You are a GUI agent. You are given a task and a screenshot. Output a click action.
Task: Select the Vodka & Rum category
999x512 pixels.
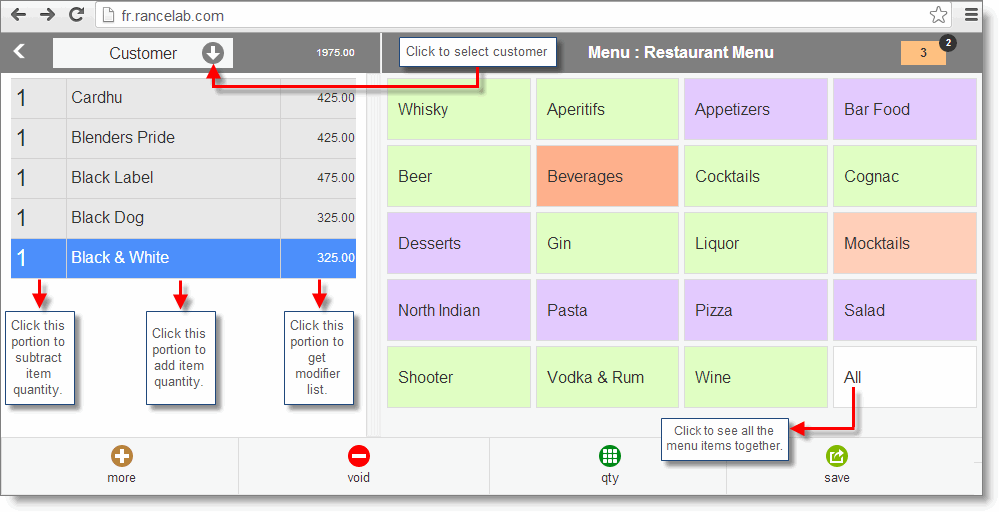[x=607, y=377]
